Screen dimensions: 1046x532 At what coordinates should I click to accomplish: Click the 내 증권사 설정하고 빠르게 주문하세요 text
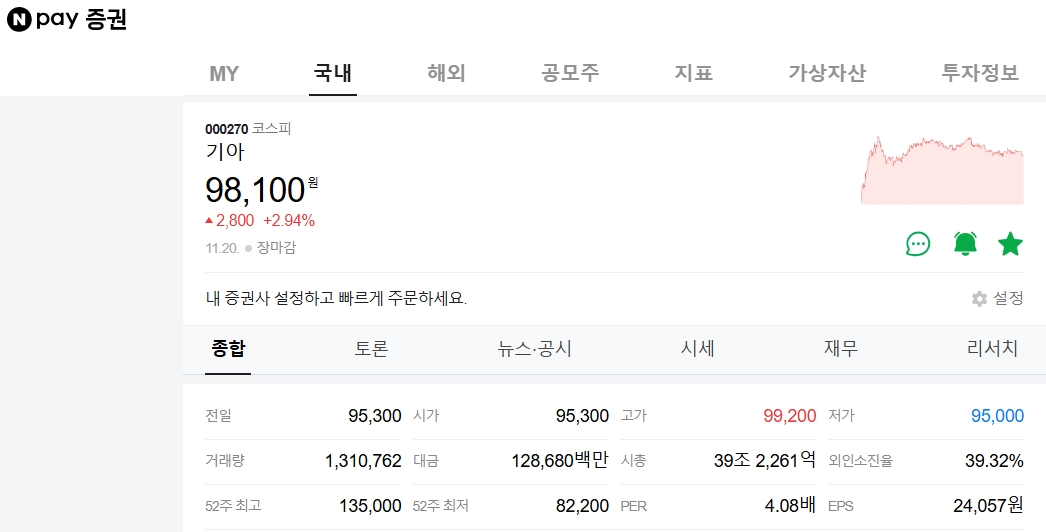(336, 298)
